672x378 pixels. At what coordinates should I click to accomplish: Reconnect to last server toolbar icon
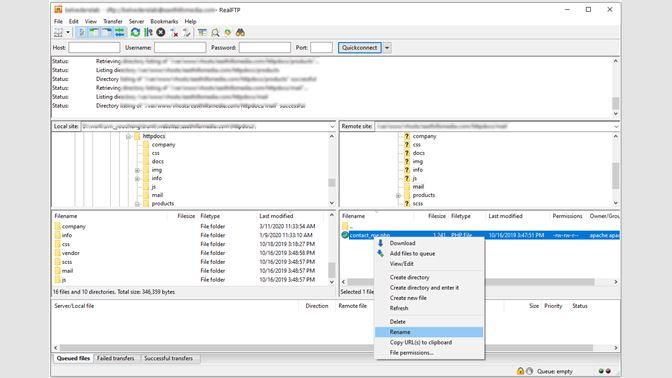[x=187, y=33]
